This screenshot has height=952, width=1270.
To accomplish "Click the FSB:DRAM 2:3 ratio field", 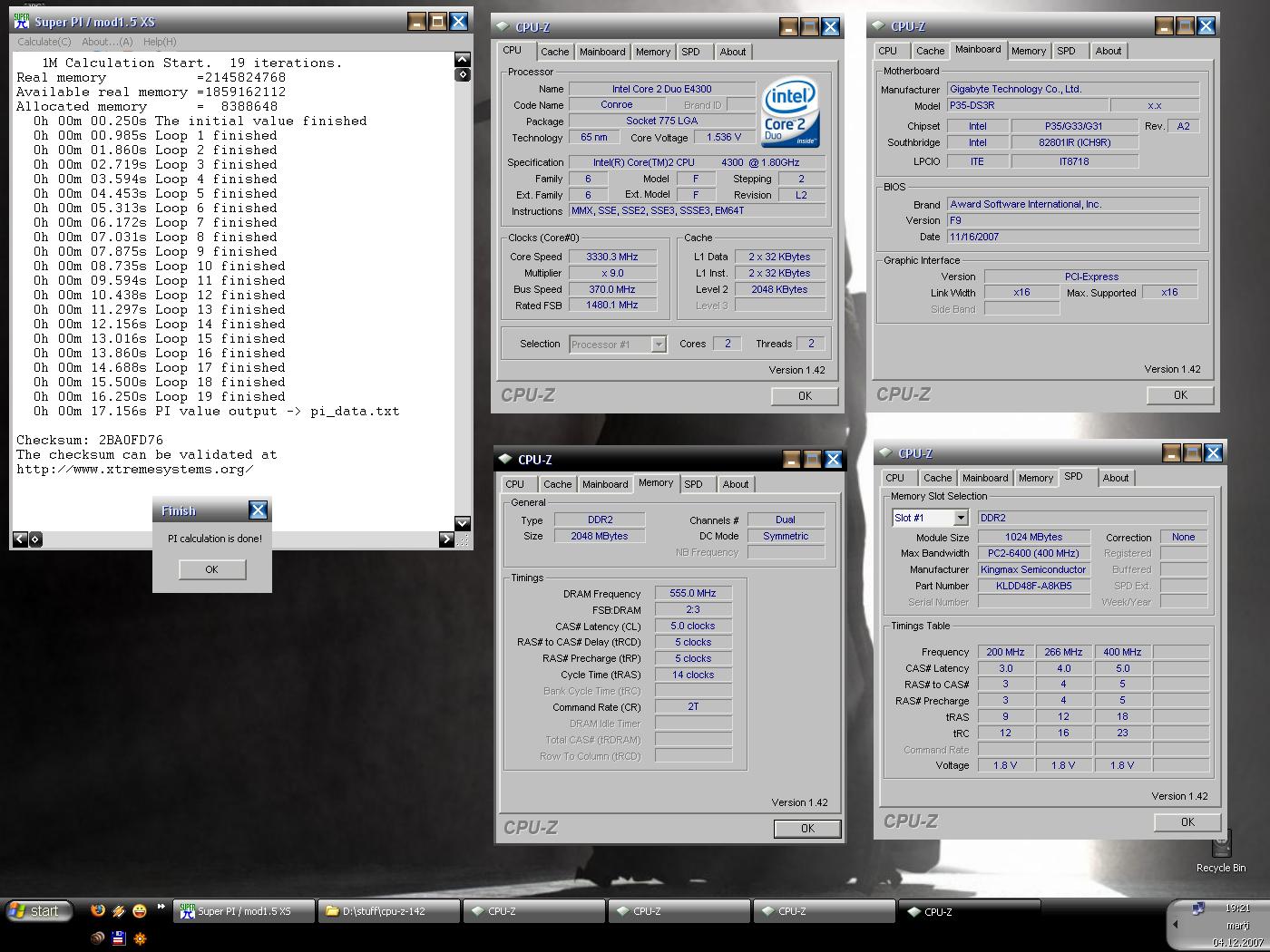I will 694,610.
